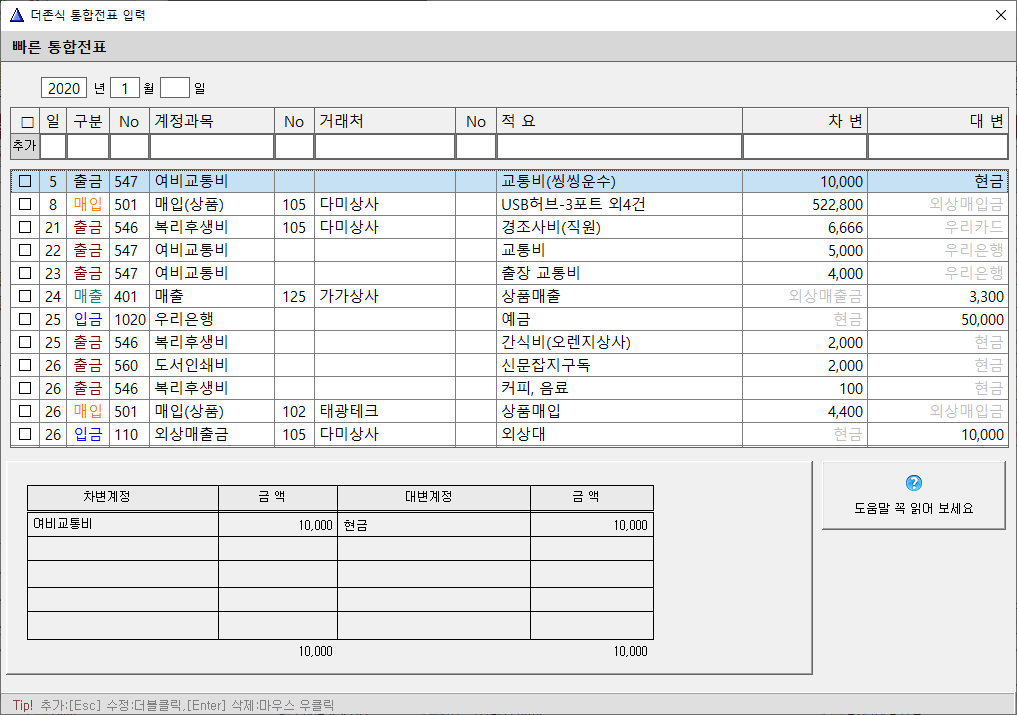
Task: Check the row for 경조사비(직원)
Action: (25, 227)
